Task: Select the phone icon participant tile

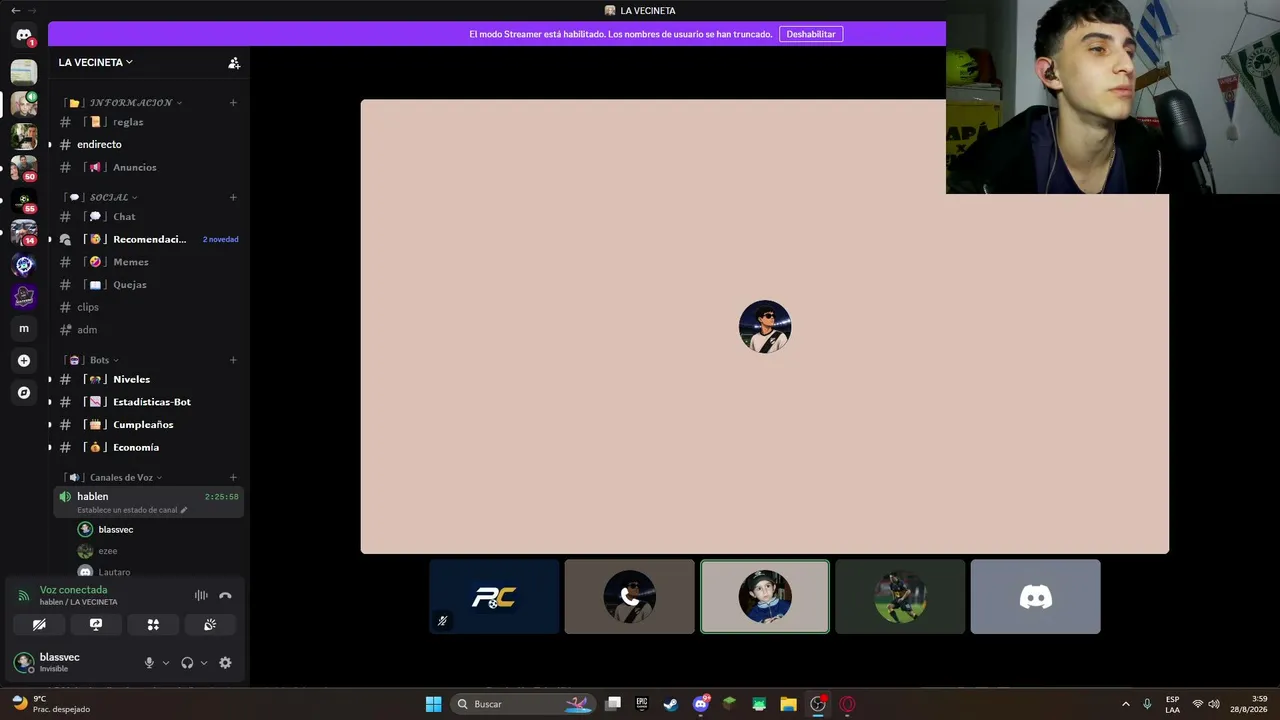Action: pos(629,597)
